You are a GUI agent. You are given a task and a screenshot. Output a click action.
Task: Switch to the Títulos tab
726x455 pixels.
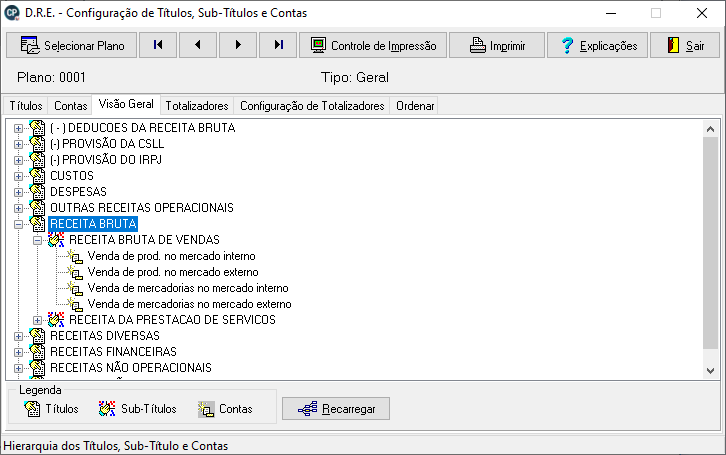click(x=26, y=106)
